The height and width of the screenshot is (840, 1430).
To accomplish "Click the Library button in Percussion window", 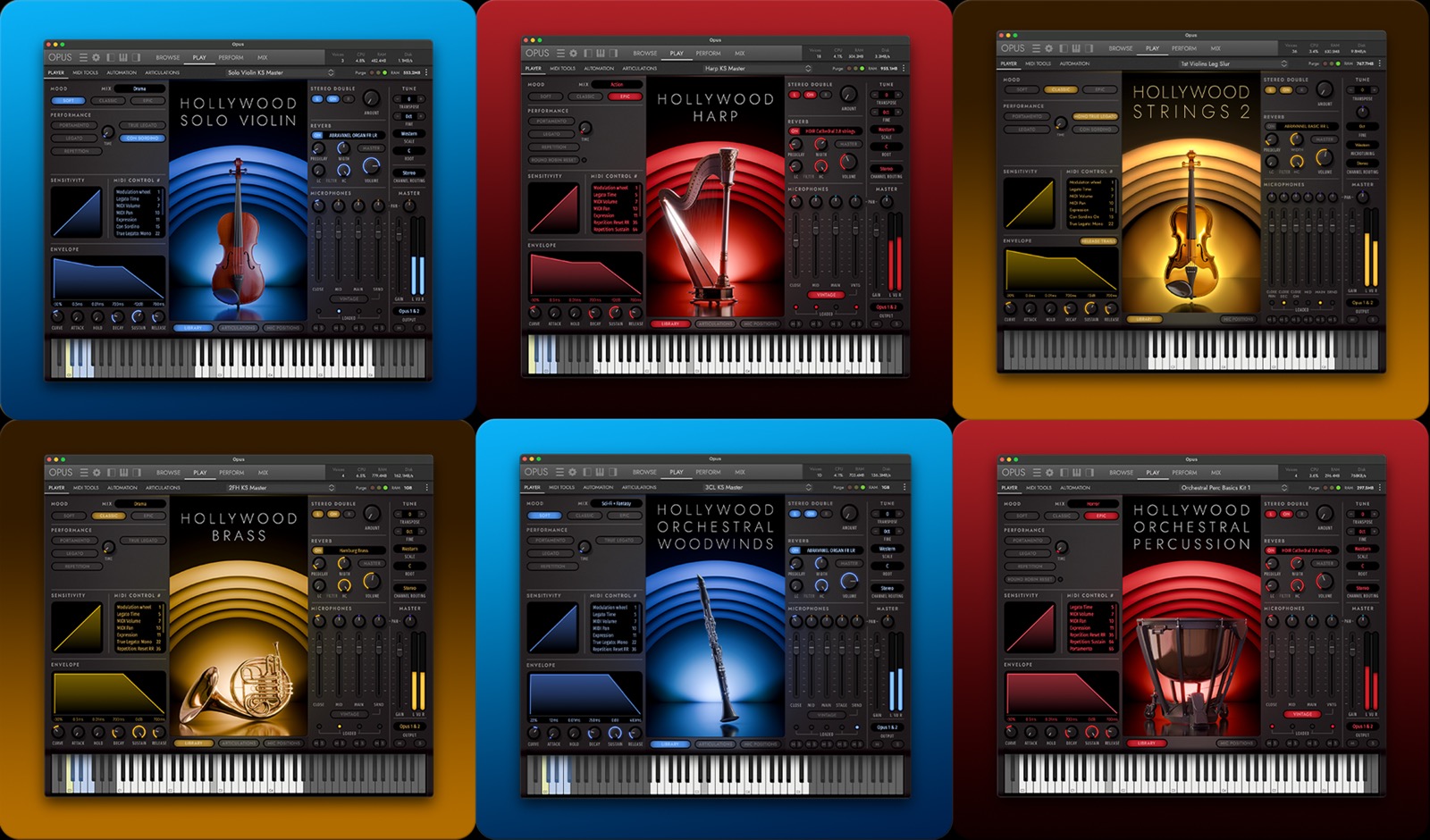I will click(1147, 743).
